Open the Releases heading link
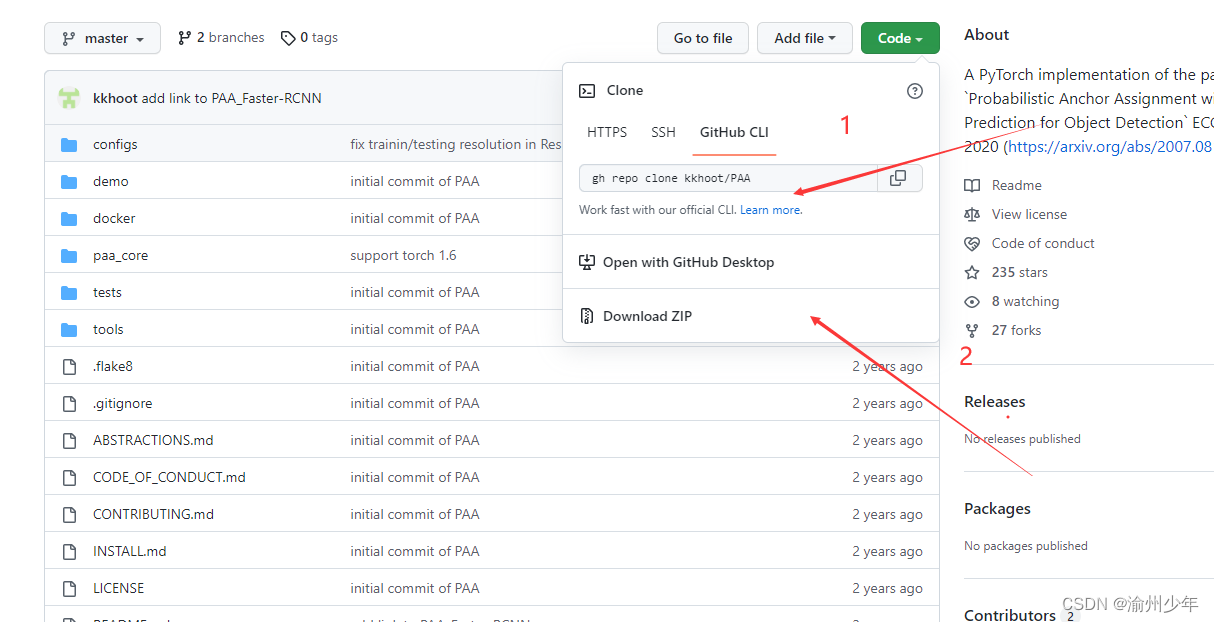Viewport: 1214px width, 622px height. (995, 402)
